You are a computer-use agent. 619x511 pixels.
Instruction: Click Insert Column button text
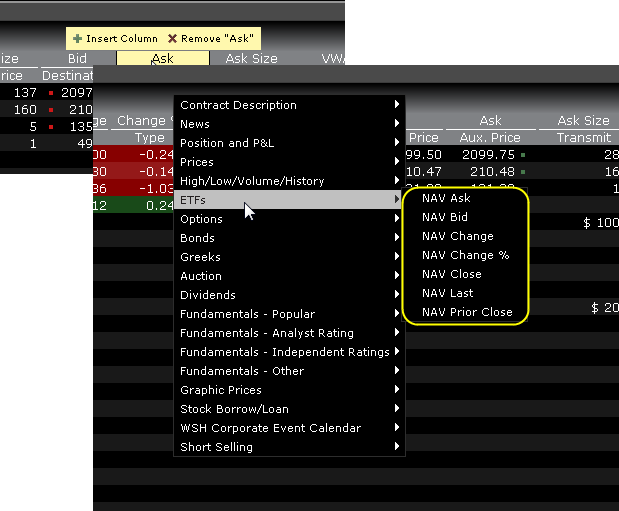[x=121, y=39]
